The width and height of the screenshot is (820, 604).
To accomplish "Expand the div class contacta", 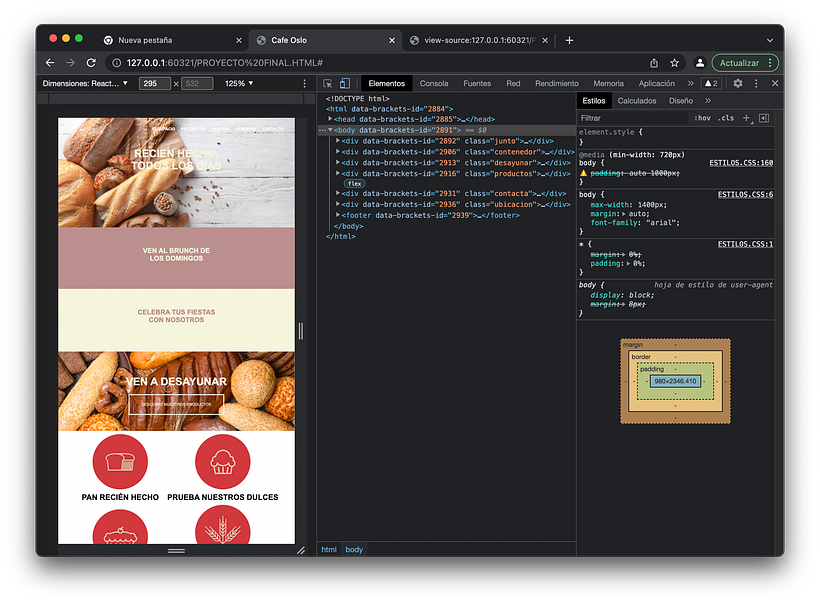I will point(338,193).
